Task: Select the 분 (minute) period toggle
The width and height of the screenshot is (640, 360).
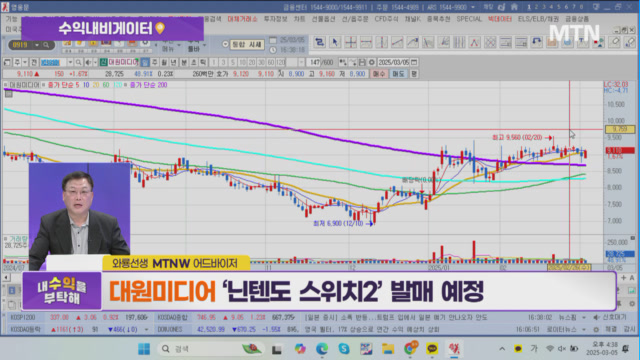Action: coord(183,62)
